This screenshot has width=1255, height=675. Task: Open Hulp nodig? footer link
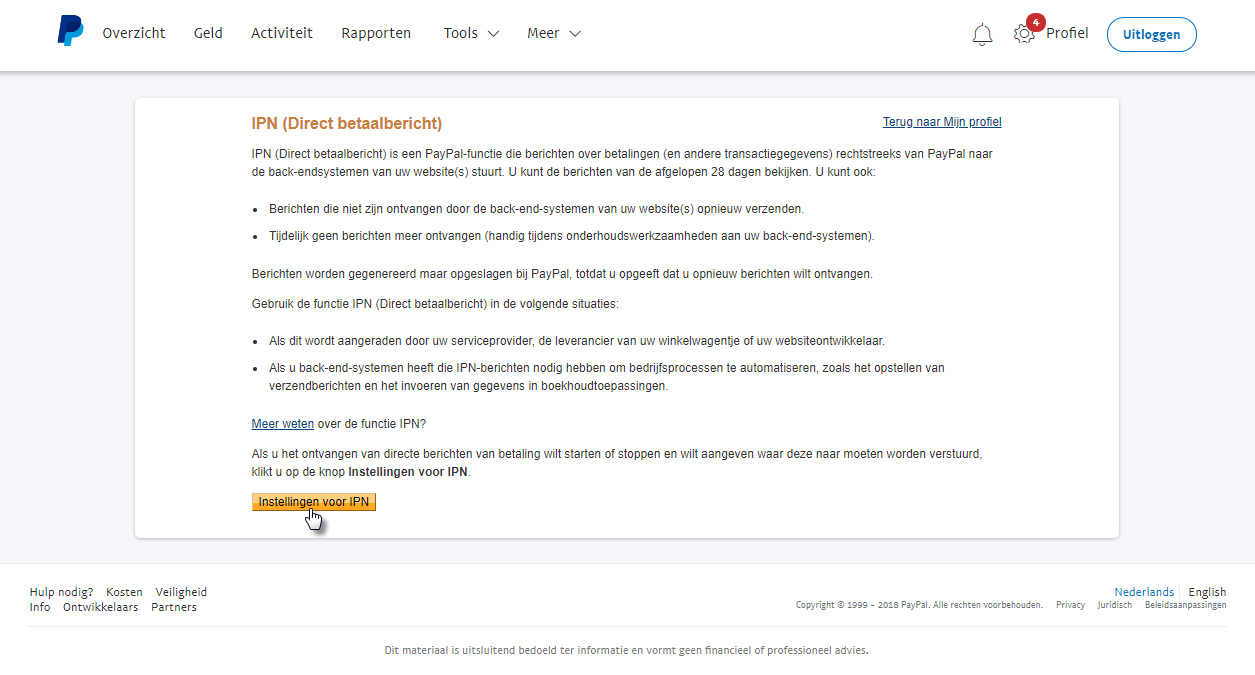pyautogui.click(x=61, y=592)
